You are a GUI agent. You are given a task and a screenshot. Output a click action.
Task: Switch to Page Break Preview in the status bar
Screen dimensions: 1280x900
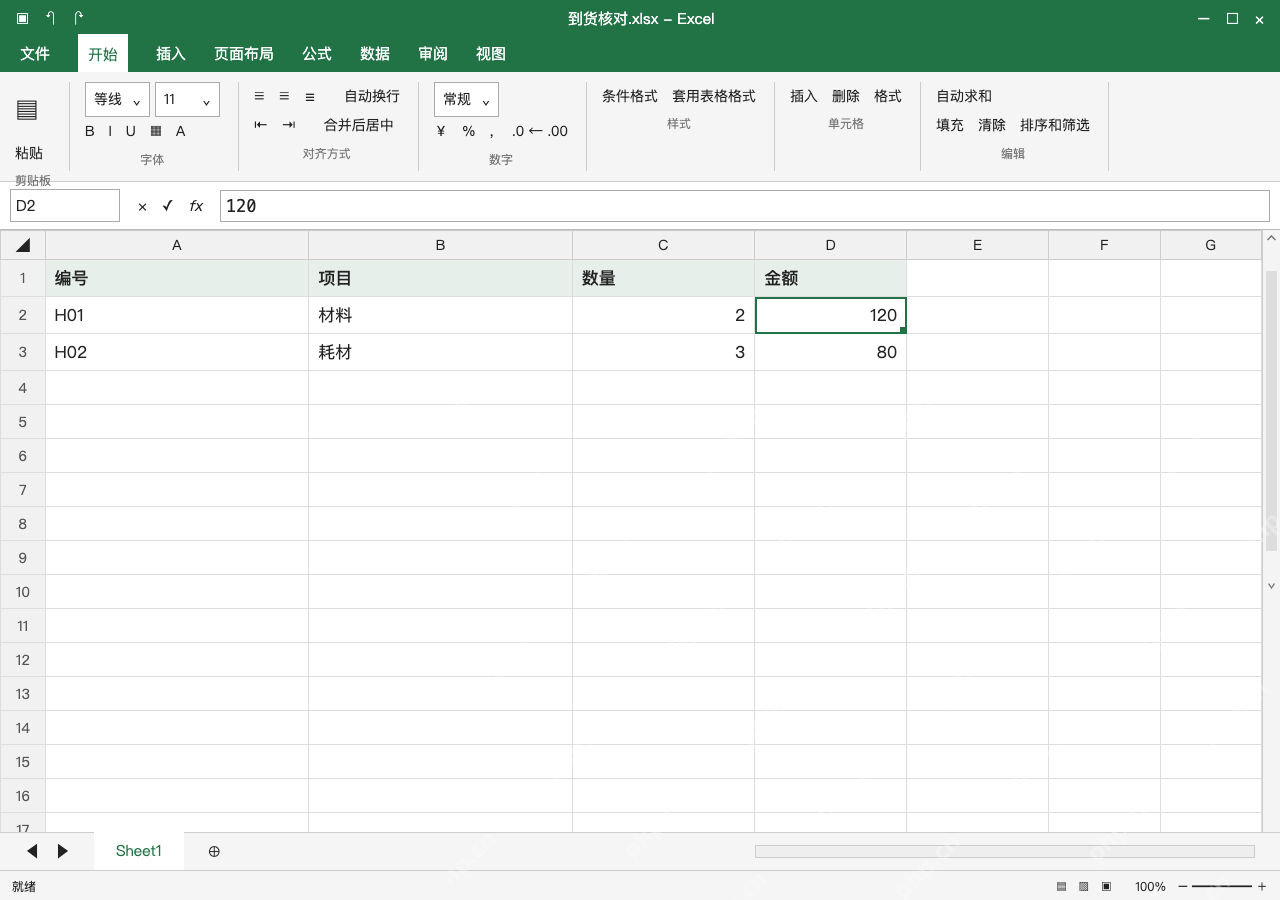(x=1106, y=886)
